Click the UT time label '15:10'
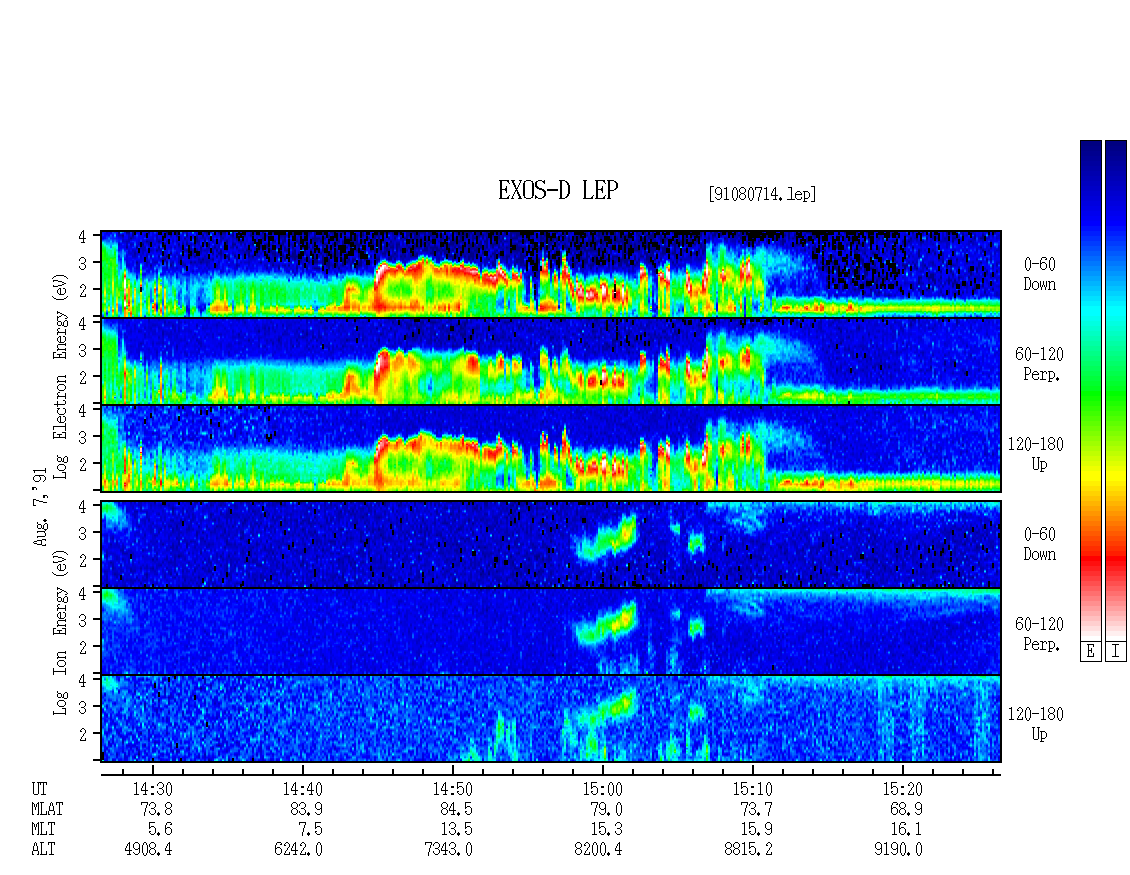Viewport: 1130px width, 875px height. 752,789
